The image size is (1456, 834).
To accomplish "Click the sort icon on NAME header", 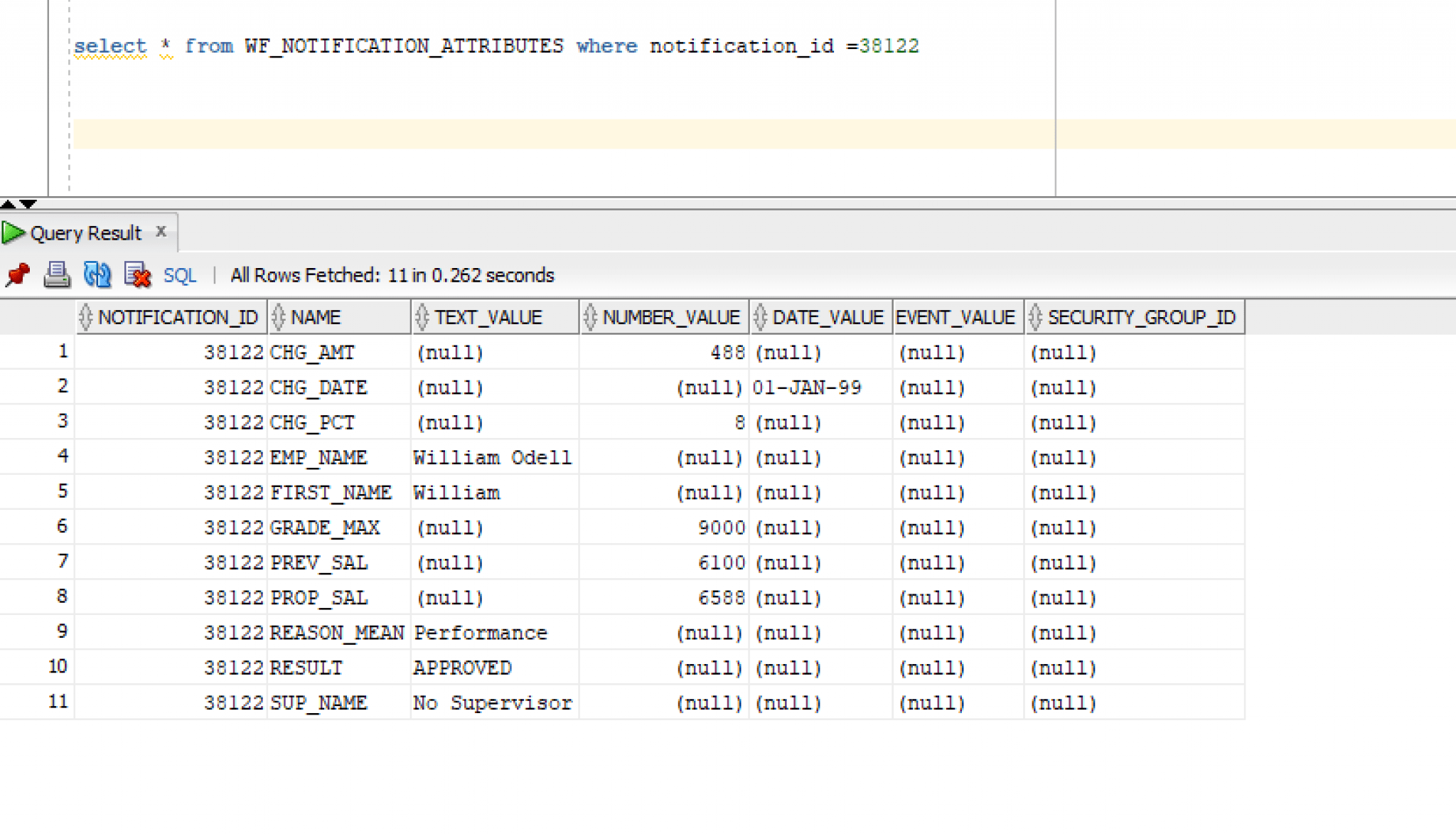I will (278, 317).
